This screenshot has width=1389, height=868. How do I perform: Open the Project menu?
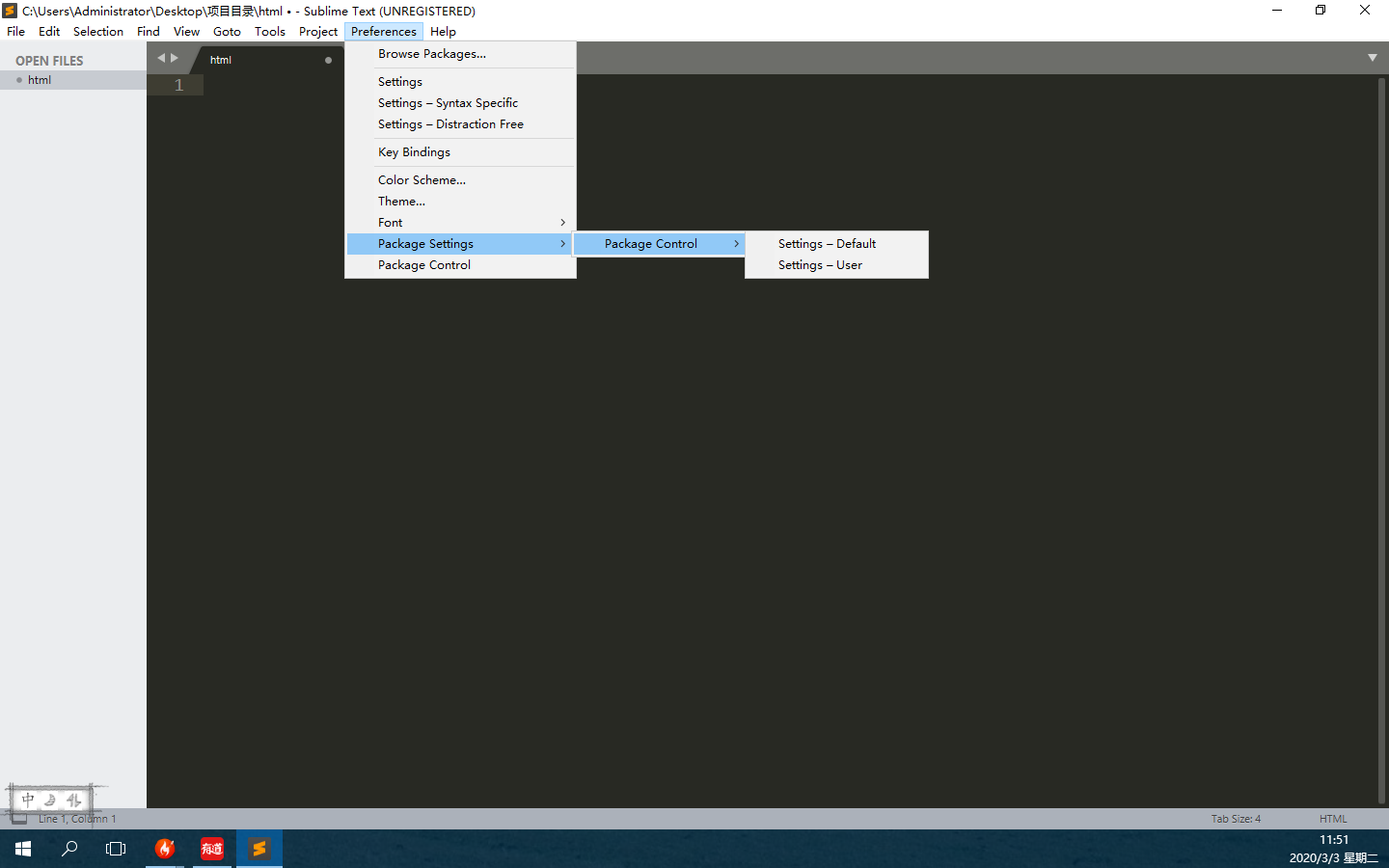318,31
